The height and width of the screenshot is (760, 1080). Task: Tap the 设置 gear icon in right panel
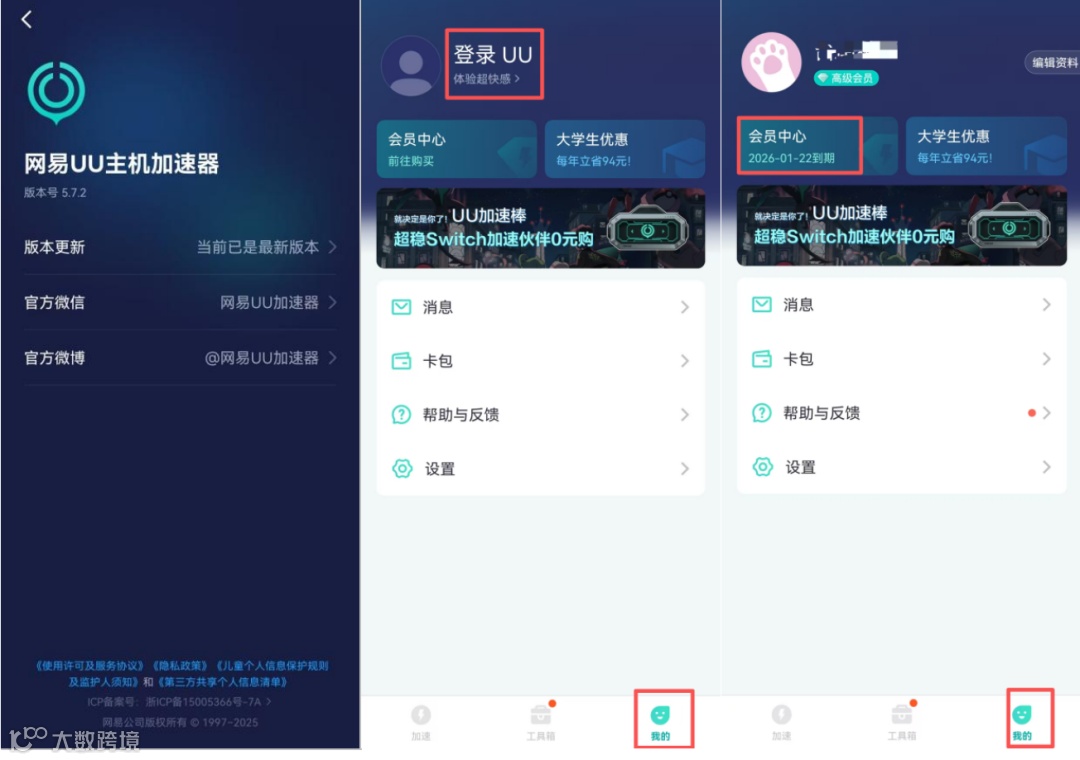click(x=762, y=466)
